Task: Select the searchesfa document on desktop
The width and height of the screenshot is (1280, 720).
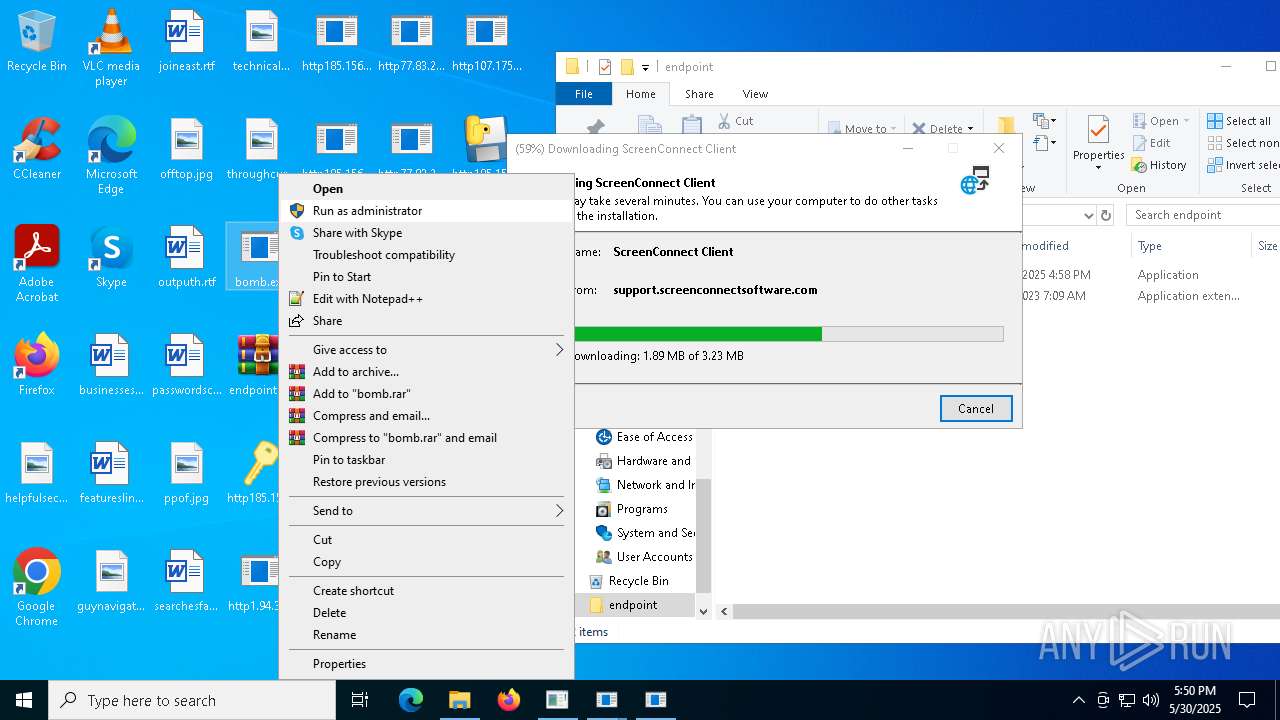Action: click(186, 582)
